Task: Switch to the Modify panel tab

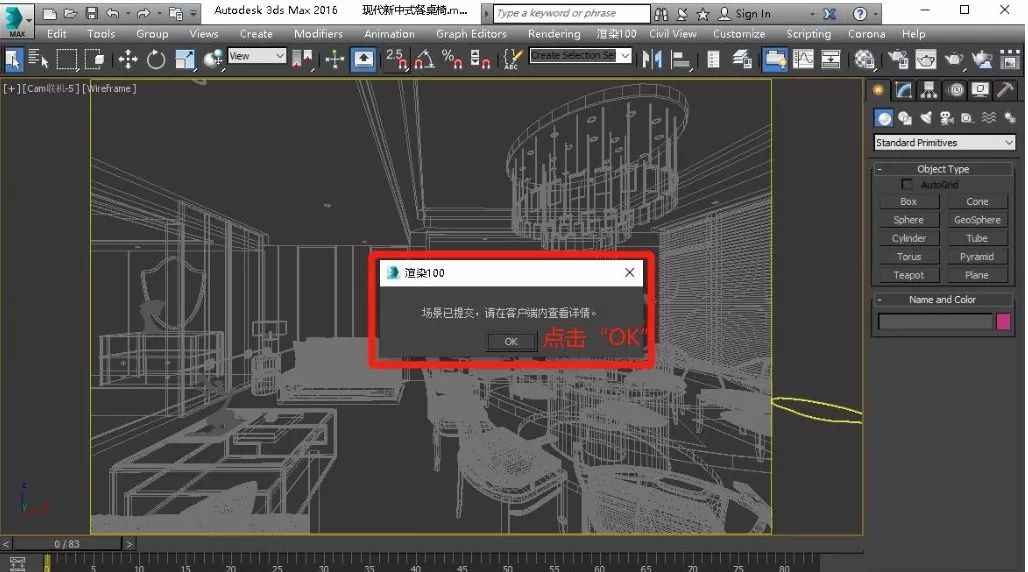Action: coord(903,90)
